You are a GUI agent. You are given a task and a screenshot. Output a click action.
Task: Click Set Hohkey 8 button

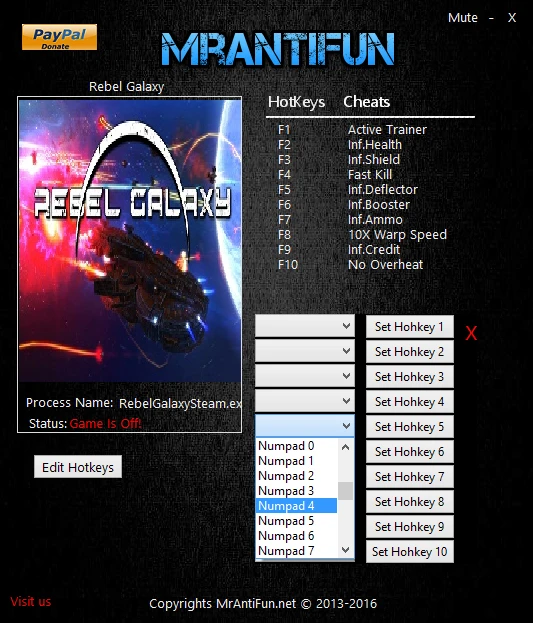(409, 502)
